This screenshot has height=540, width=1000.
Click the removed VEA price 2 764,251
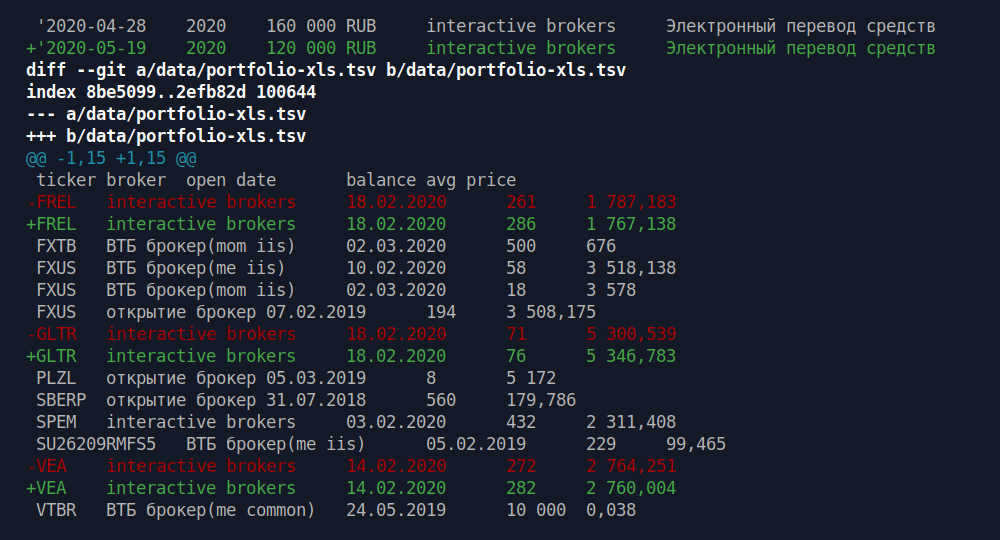pyautogui.click(x=631, y=466)
